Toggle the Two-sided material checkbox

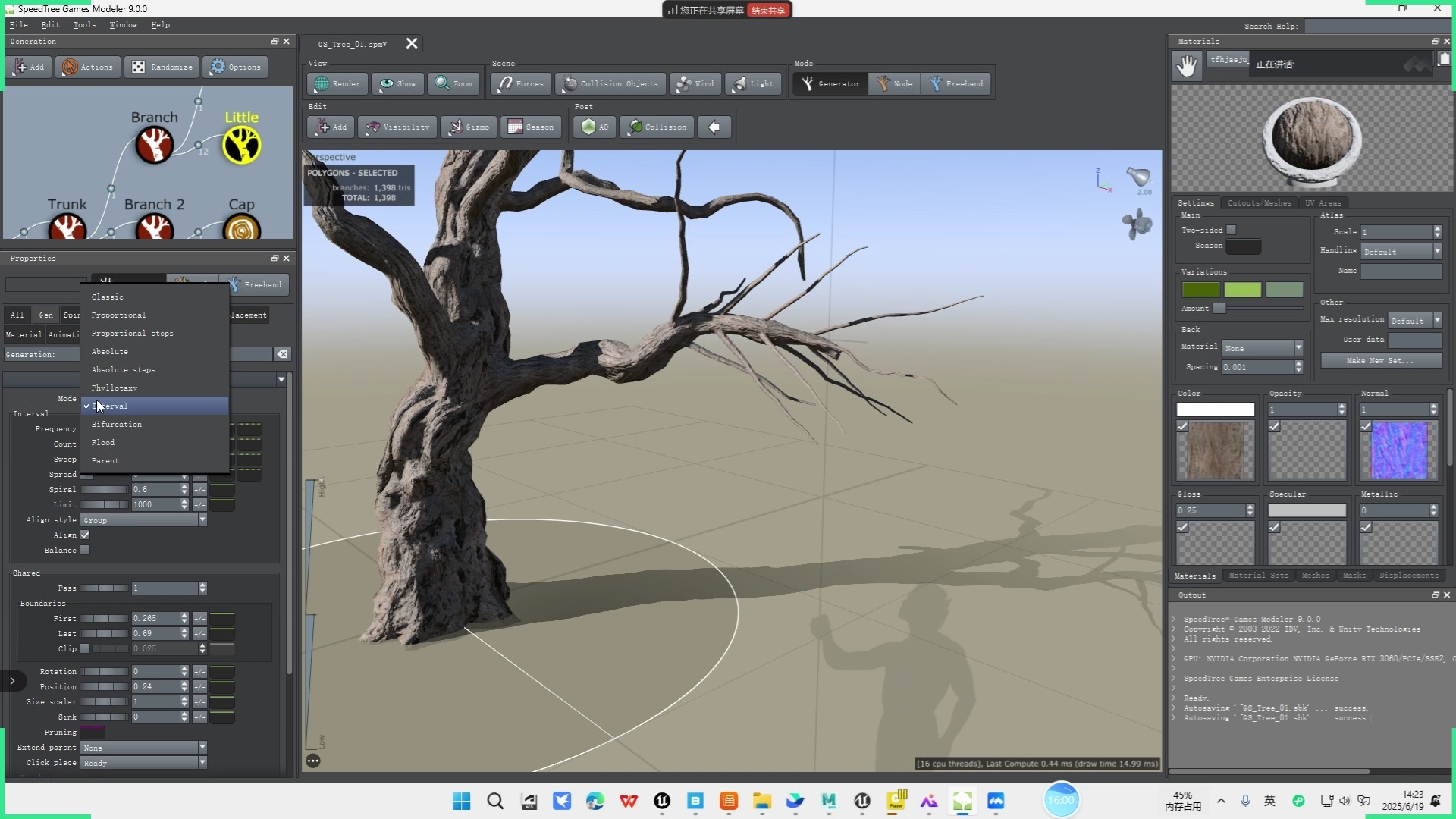pyautogui.click(x=1232, y=230)
